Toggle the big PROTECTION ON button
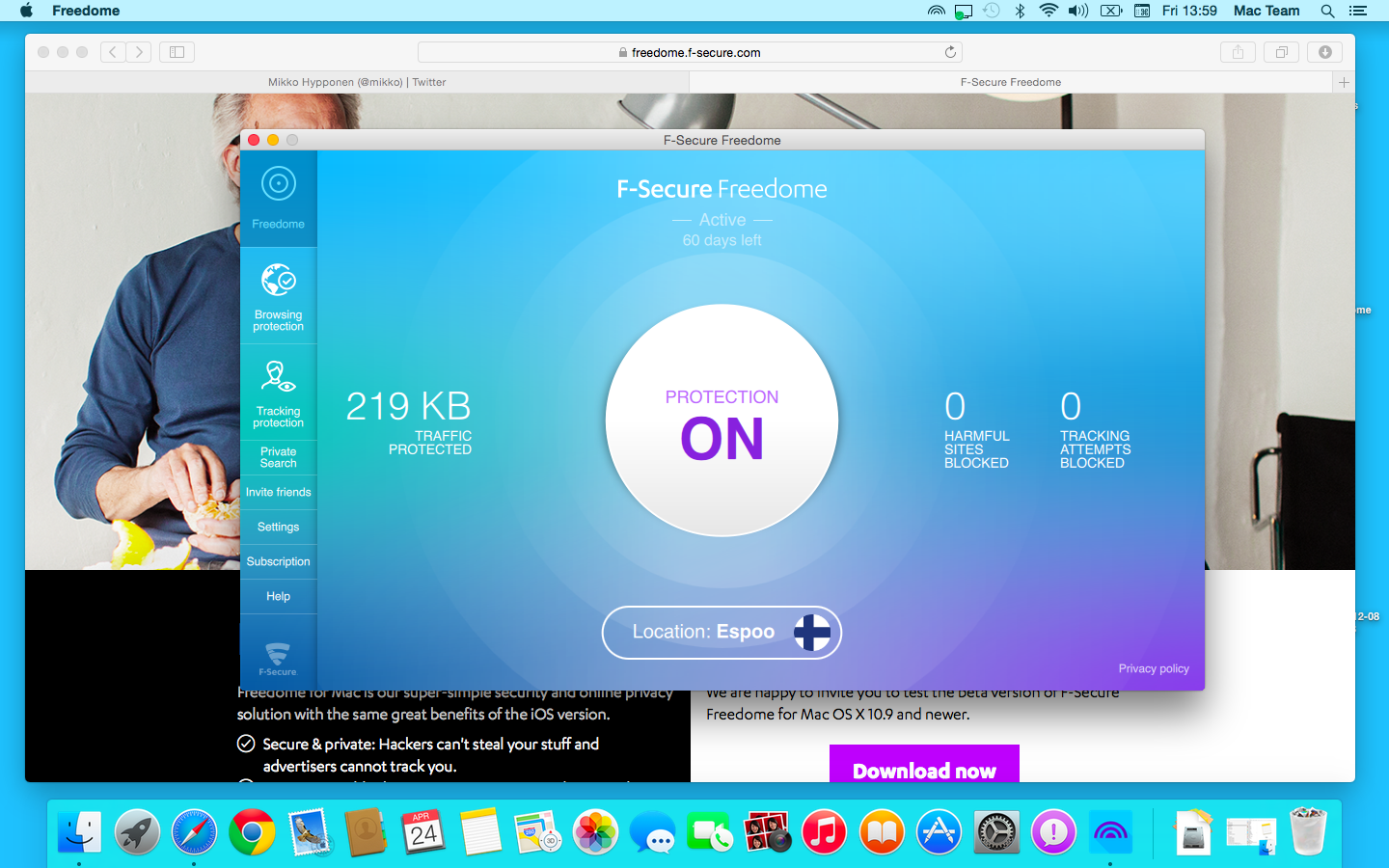1389x868 pixels. pos(722,420)
